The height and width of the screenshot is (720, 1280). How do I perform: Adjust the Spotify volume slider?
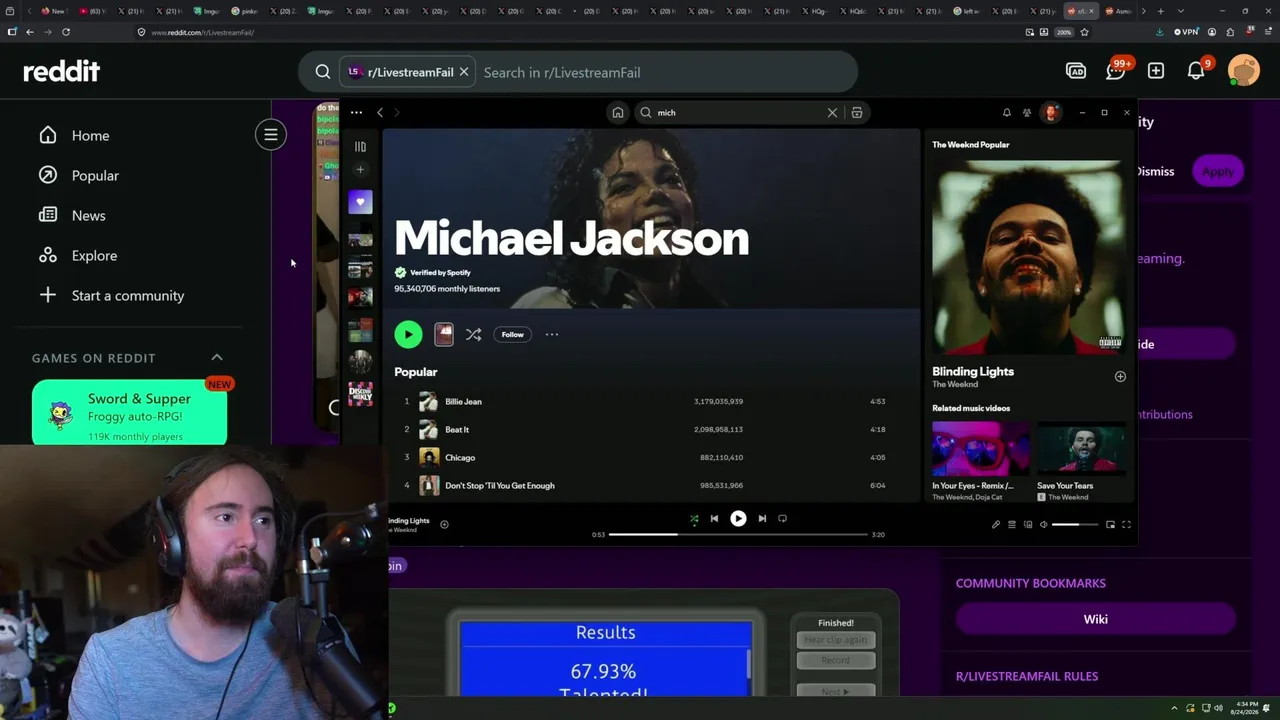coord(1074,524)
